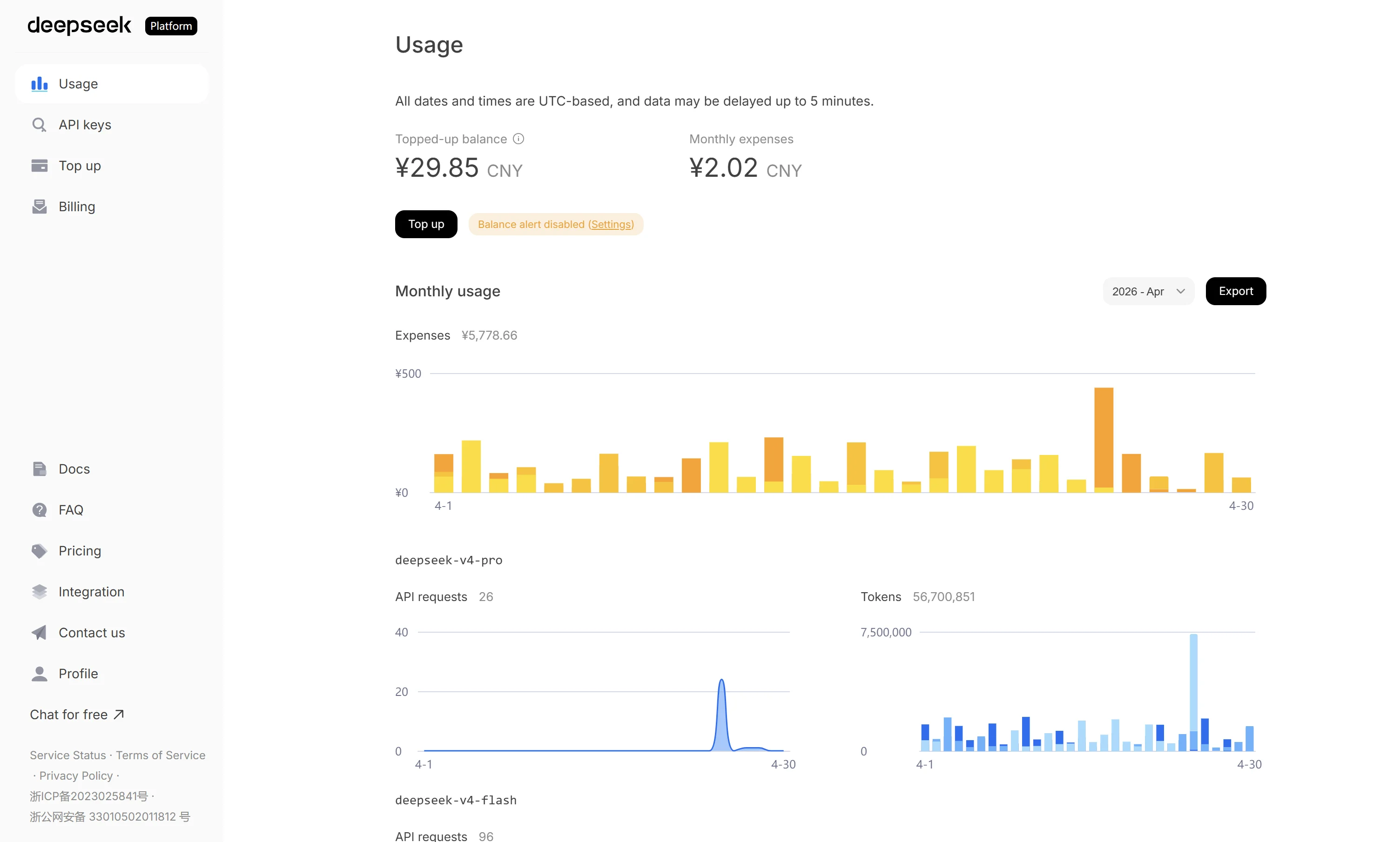This screenshot has width=1400, height=842.
Task: Navigate to the FAQ page
Action: pyautogui.click(x=112, y=510)
